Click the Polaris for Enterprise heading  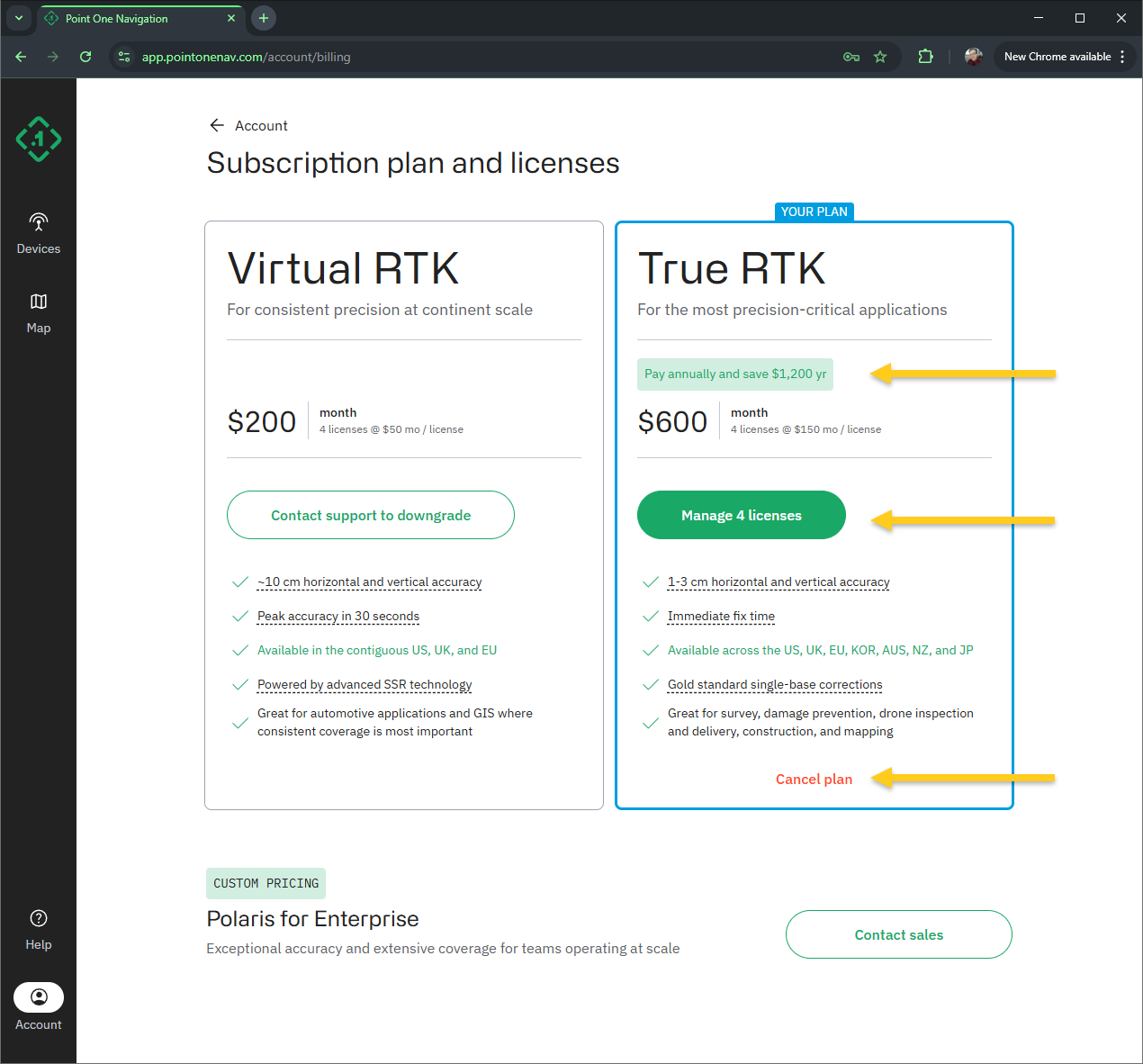click(x=312, y=918)
